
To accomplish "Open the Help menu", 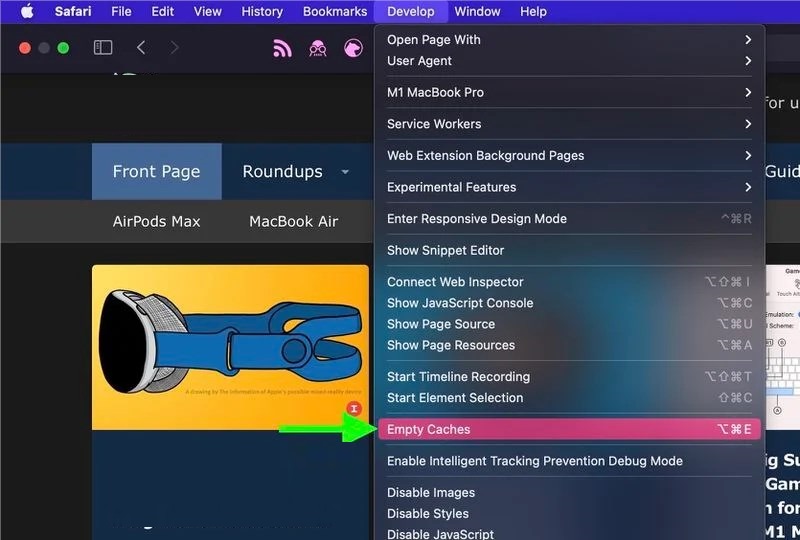I will (x=533, y=11).
